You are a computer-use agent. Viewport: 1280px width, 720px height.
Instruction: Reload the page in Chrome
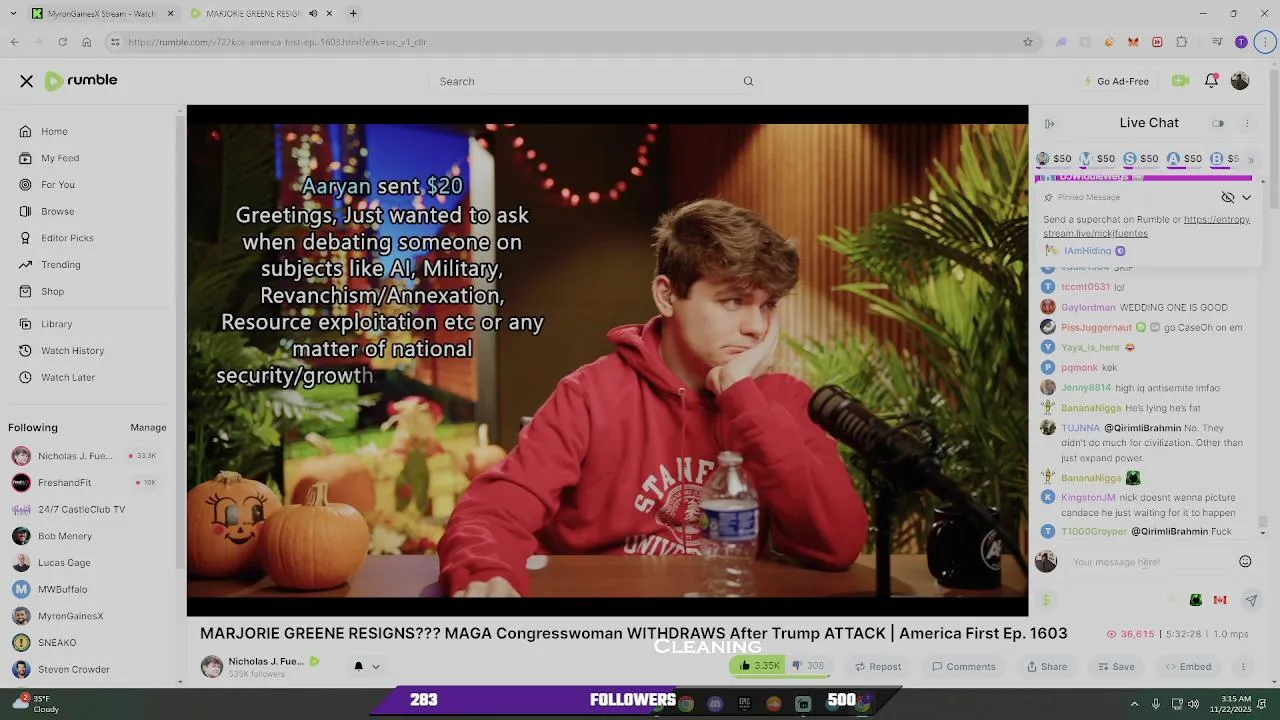[x=62, y=42]
